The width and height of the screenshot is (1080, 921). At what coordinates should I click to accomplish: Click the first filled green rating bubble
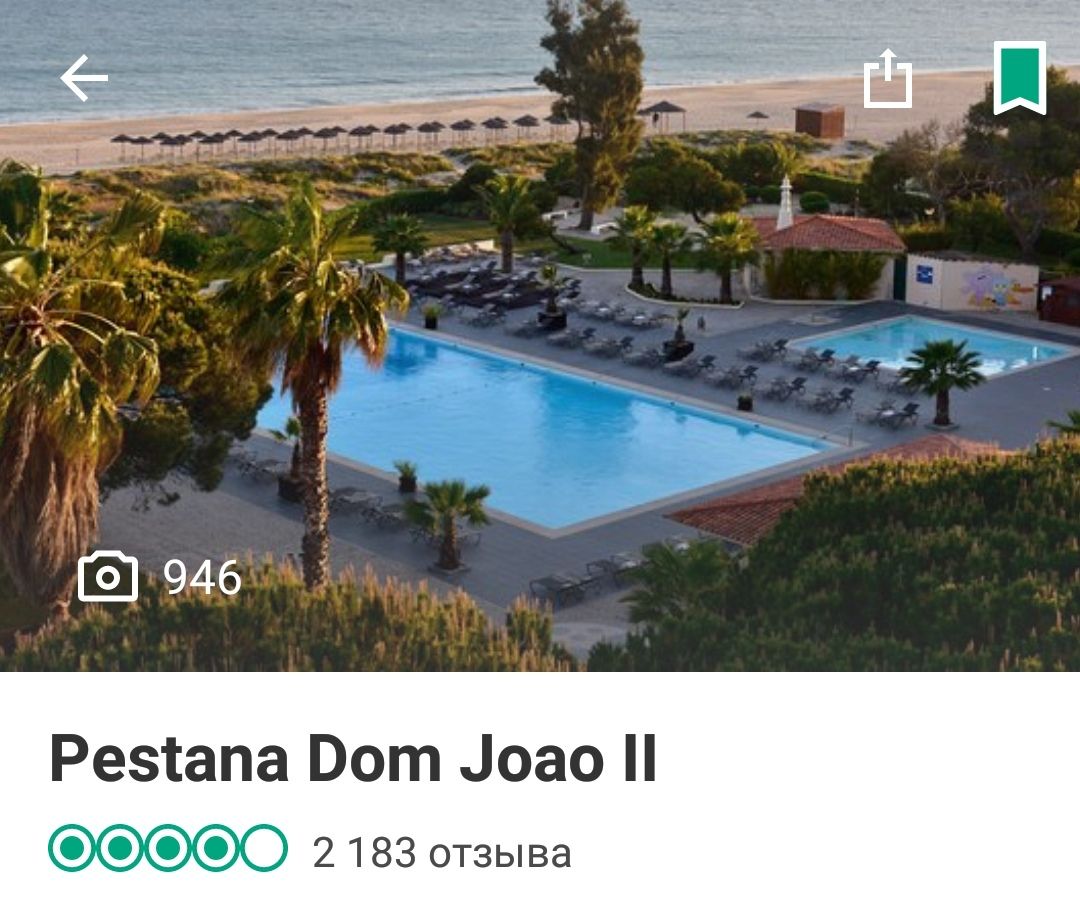coord(72,848)
